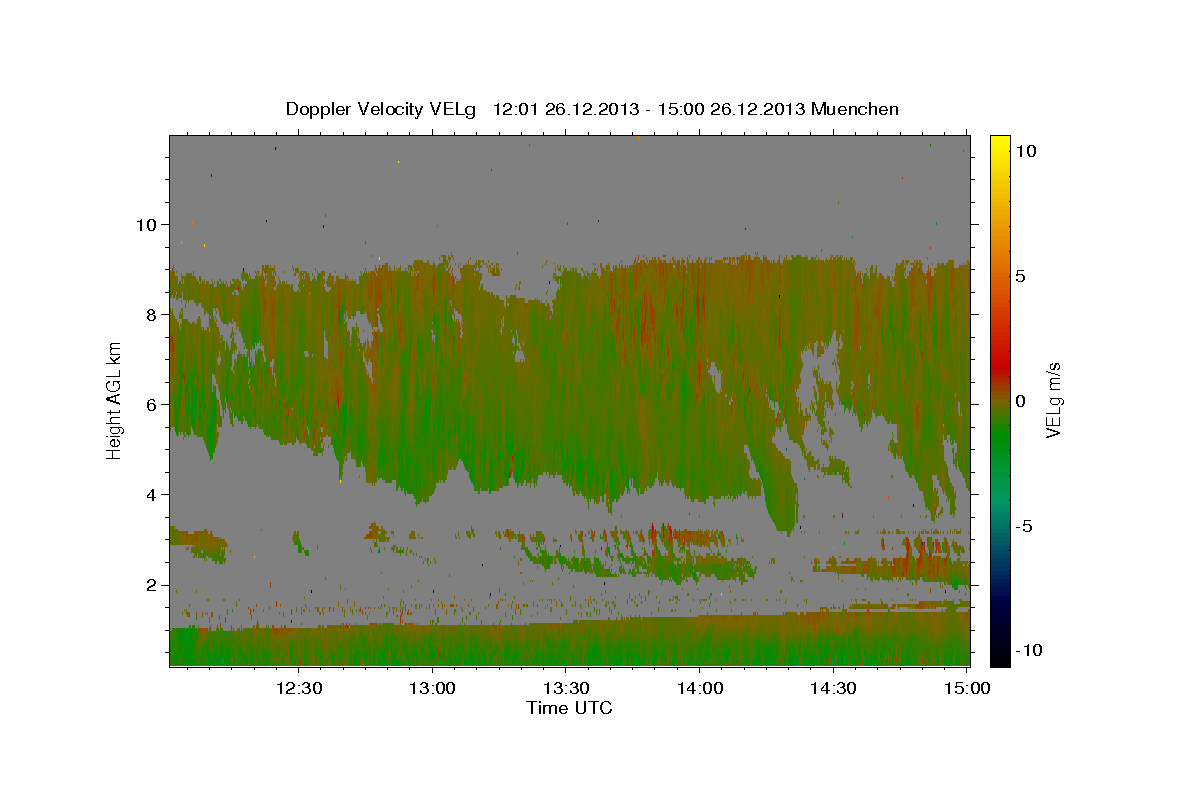Pick the yellow top of the colorbar

click(999, 145)
